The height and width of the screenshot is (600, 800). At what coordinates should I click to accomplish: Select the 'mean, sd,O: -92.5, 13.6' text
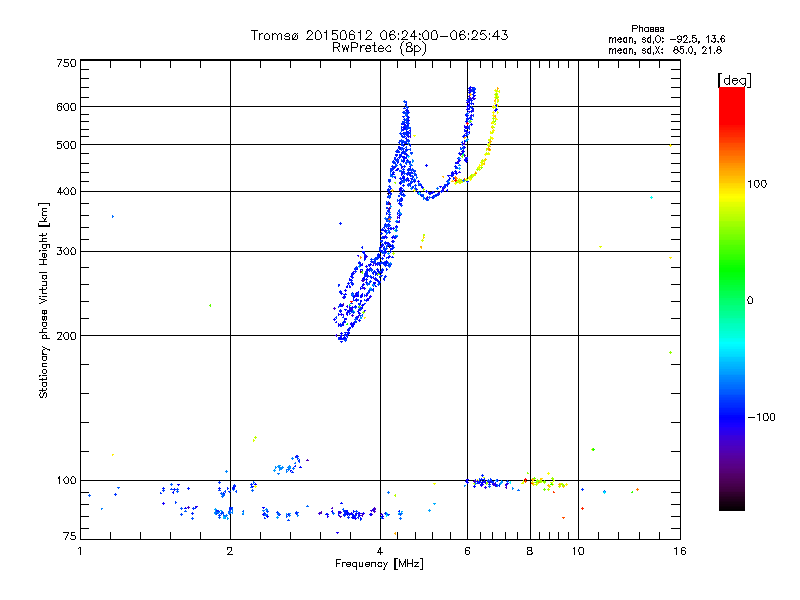666,39
